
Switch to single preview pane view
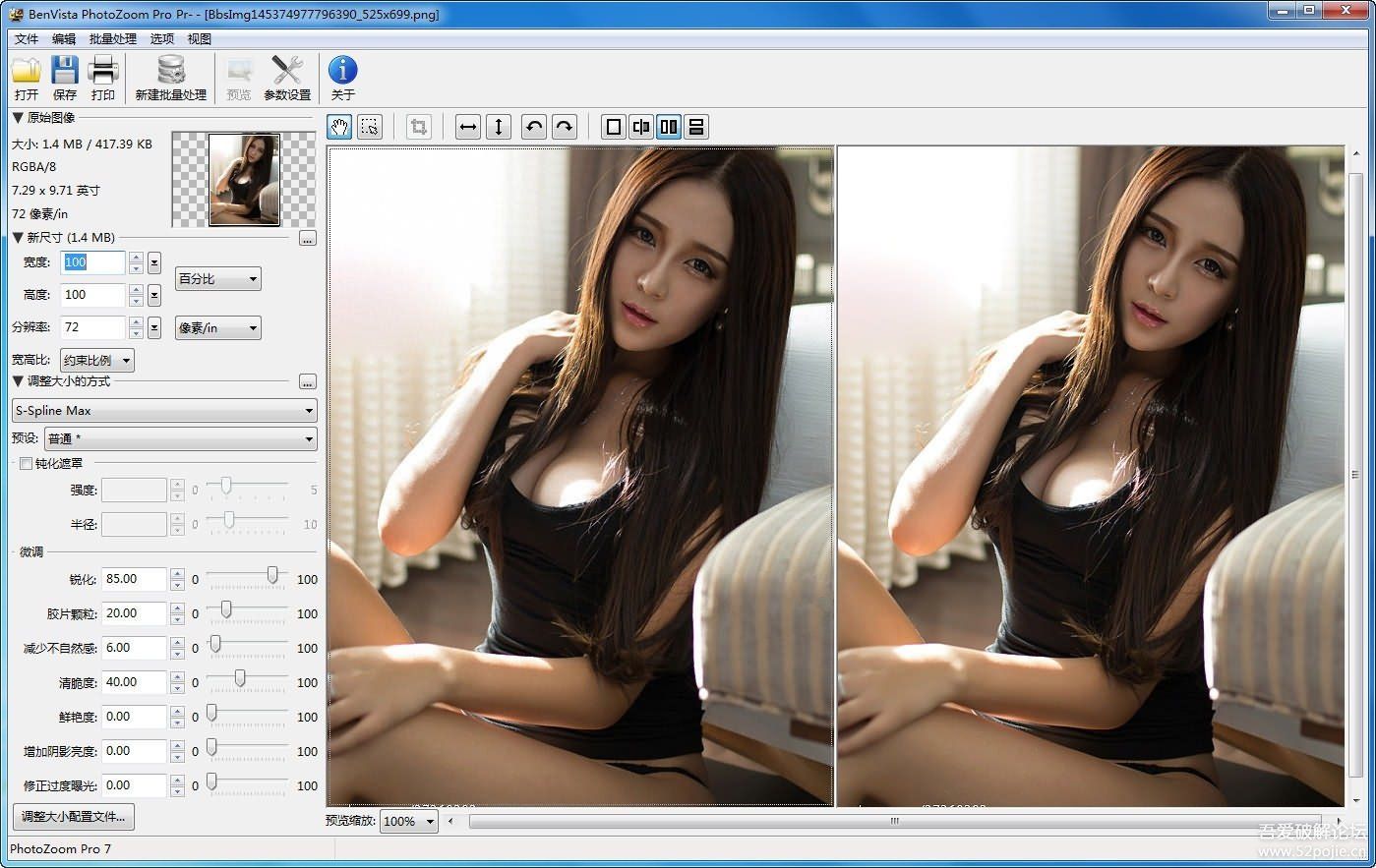pyautogui.click(x=614, y=127)
